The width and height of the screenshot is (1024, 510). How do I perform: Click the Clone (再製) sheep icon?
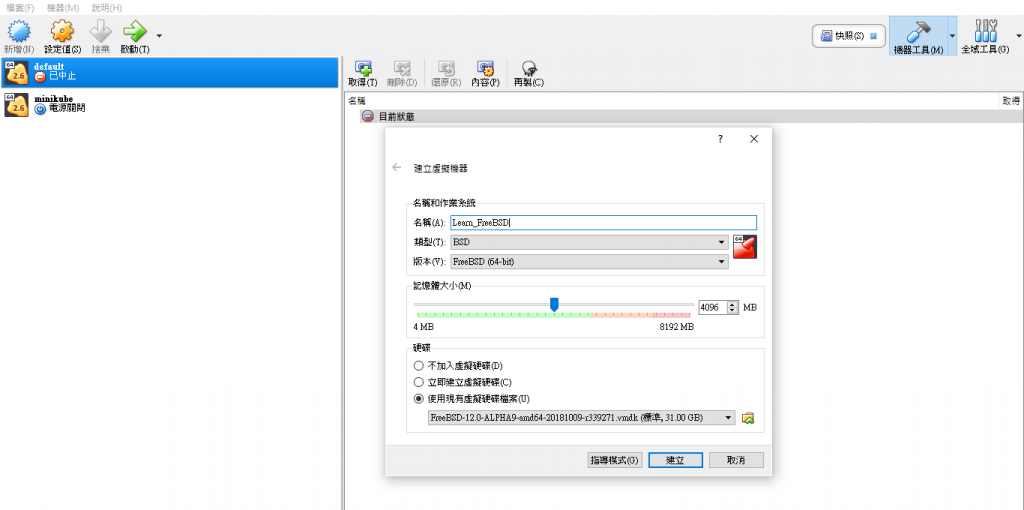[529, 69]
